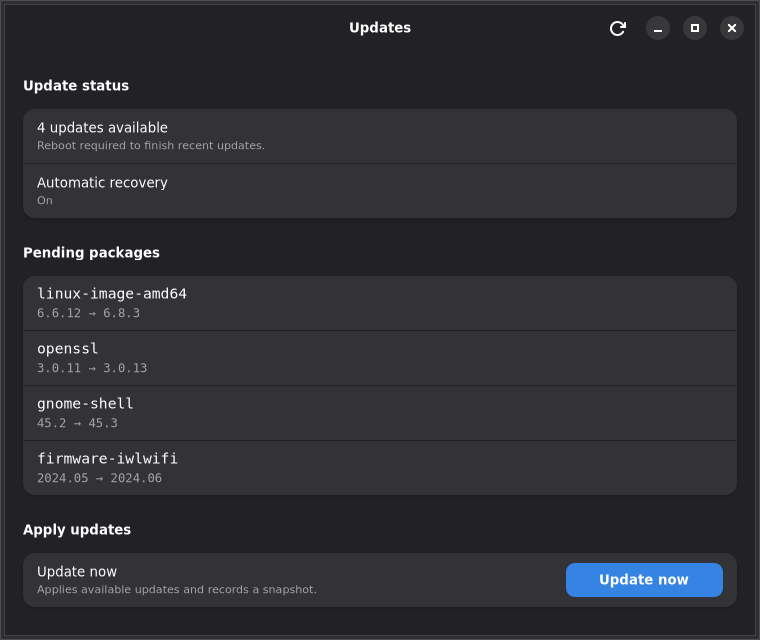760x640 pixels.
Task: Click the snapshot description under Update now
Action: click(x=177, y=590)
